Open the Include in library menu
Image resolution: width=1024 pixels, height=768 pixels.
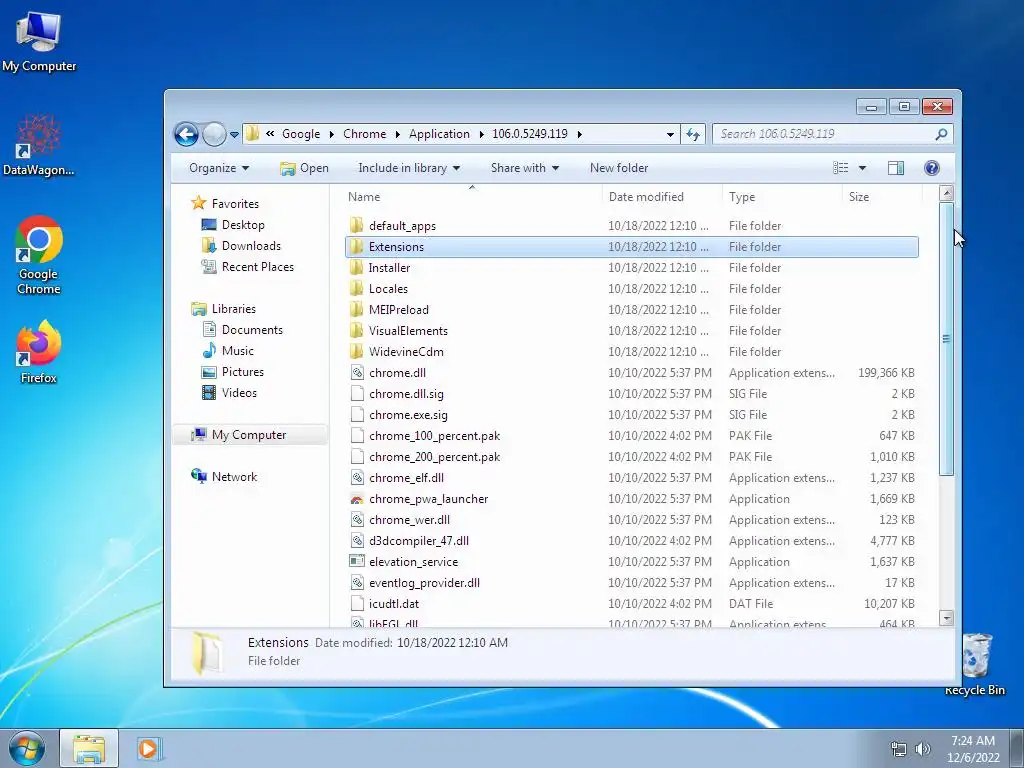tap(409, 168)
